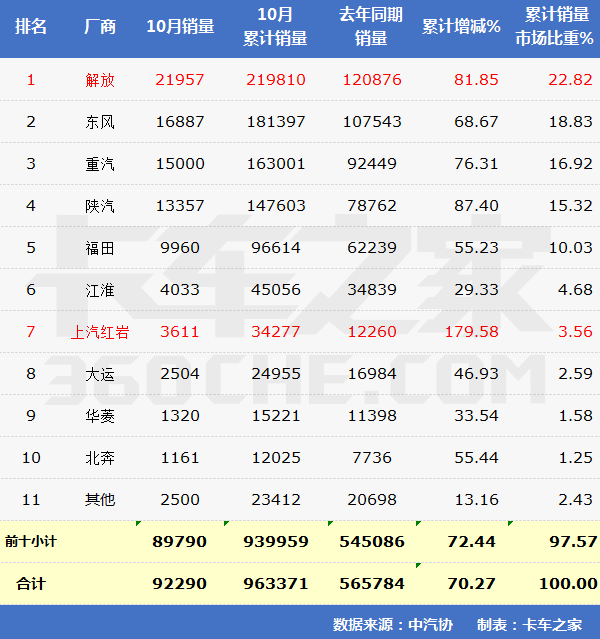600x639 pixels.
Task: Select the cumulative value 23412
Action: [x=276, y=500]
